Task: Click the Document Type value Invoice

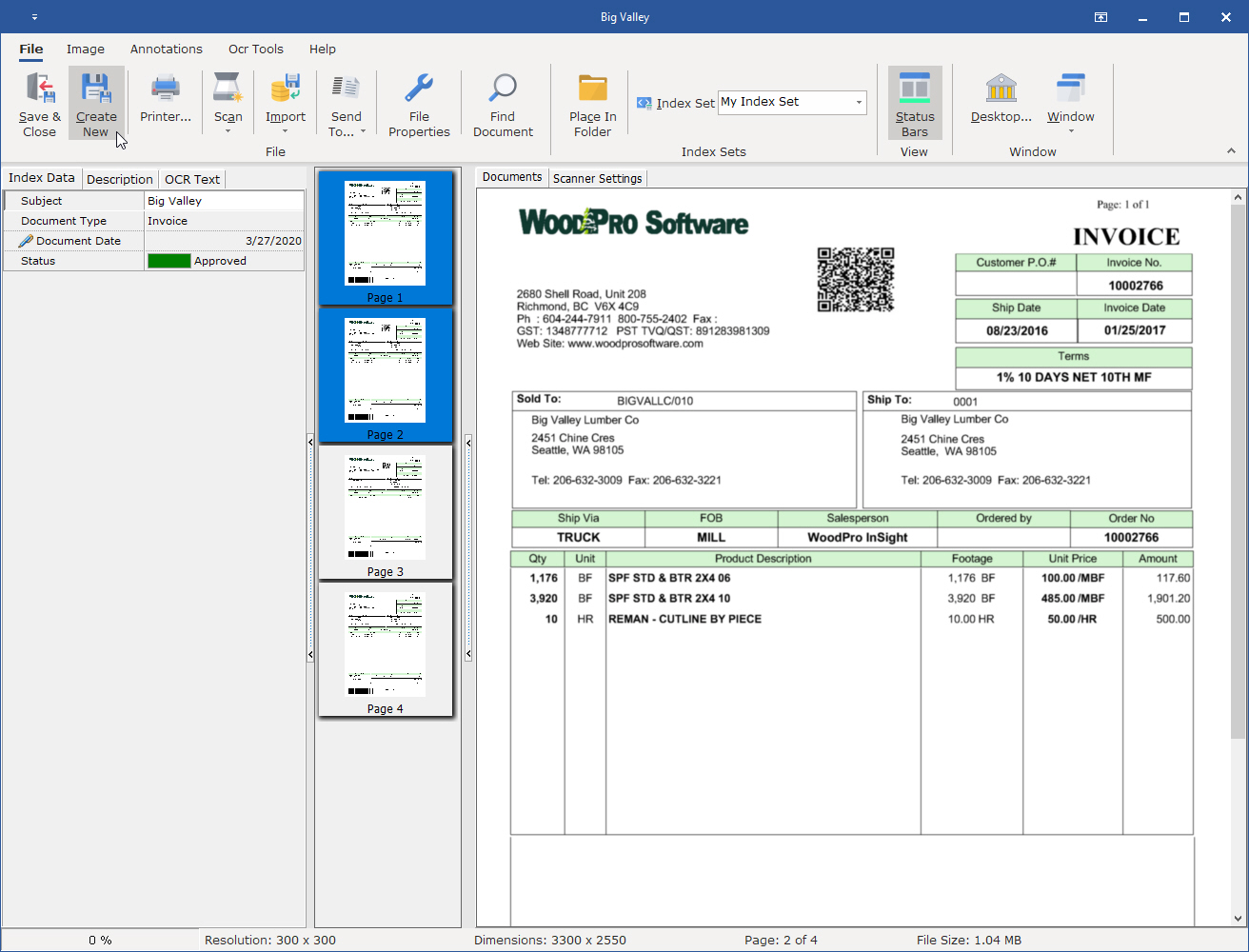Action: (x=225, y=221)
